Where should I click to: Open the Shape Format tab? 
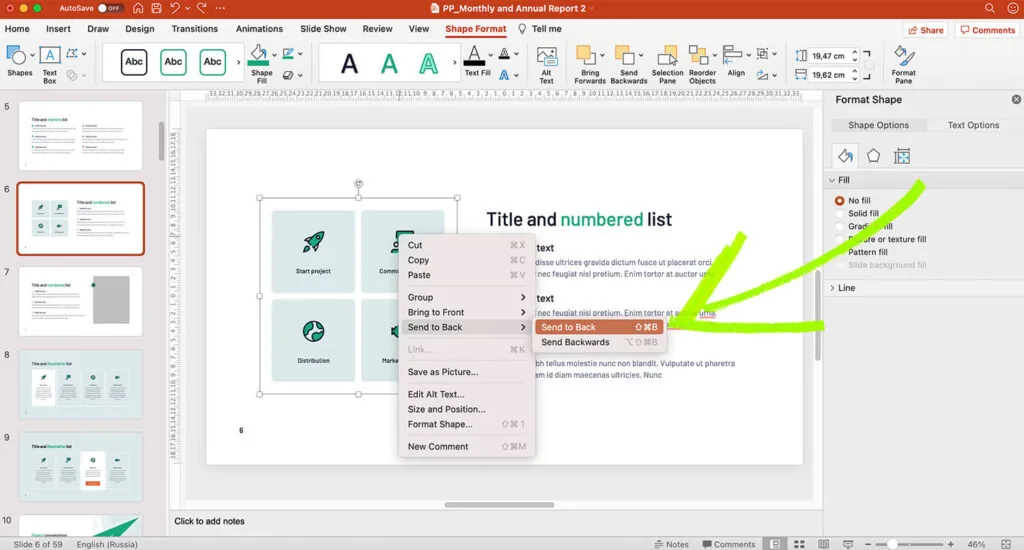tap(475, 29)
